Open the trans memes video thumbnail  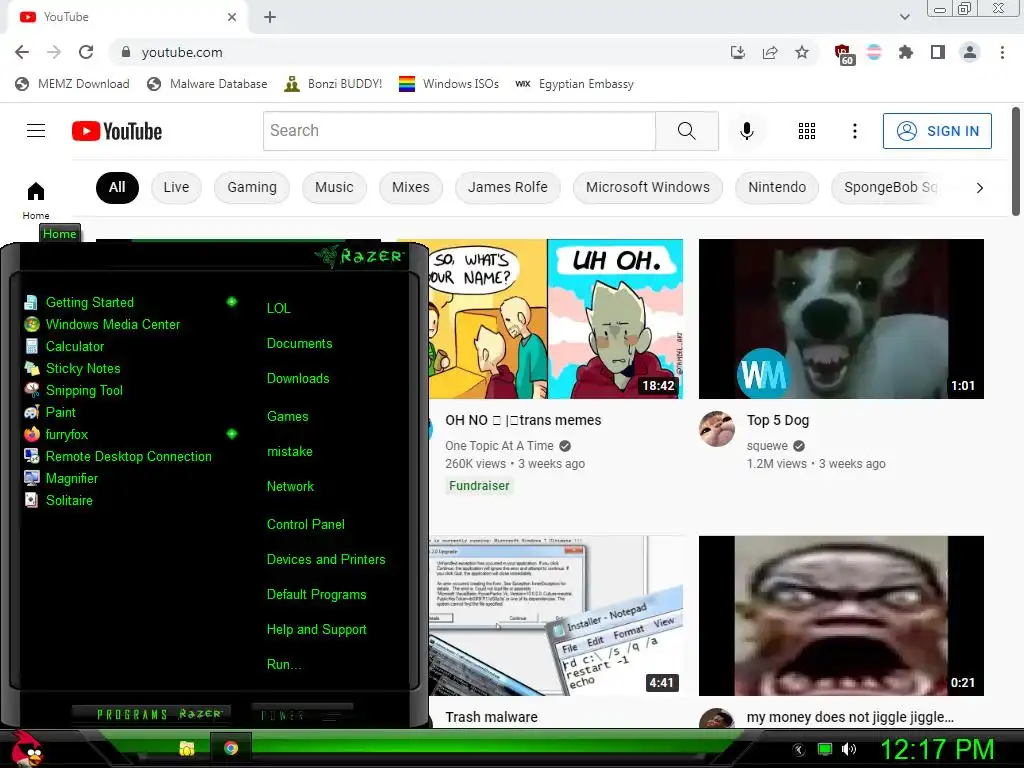click(x=556, y=319)
